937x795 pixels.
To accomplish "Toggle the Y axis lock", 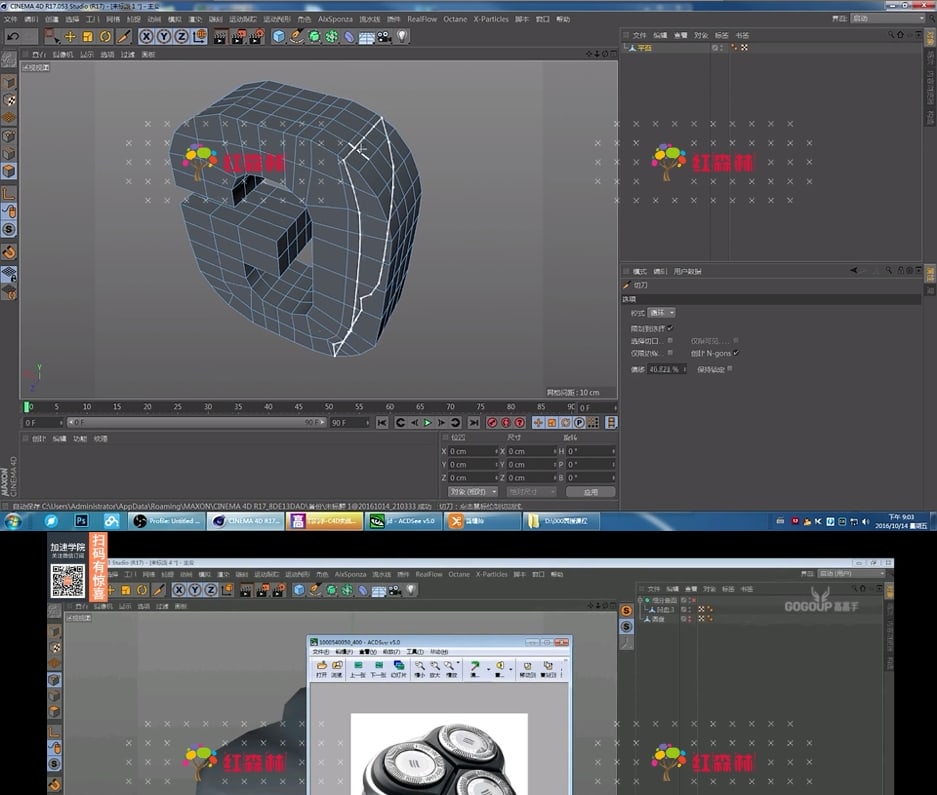I will pos(164,37).
